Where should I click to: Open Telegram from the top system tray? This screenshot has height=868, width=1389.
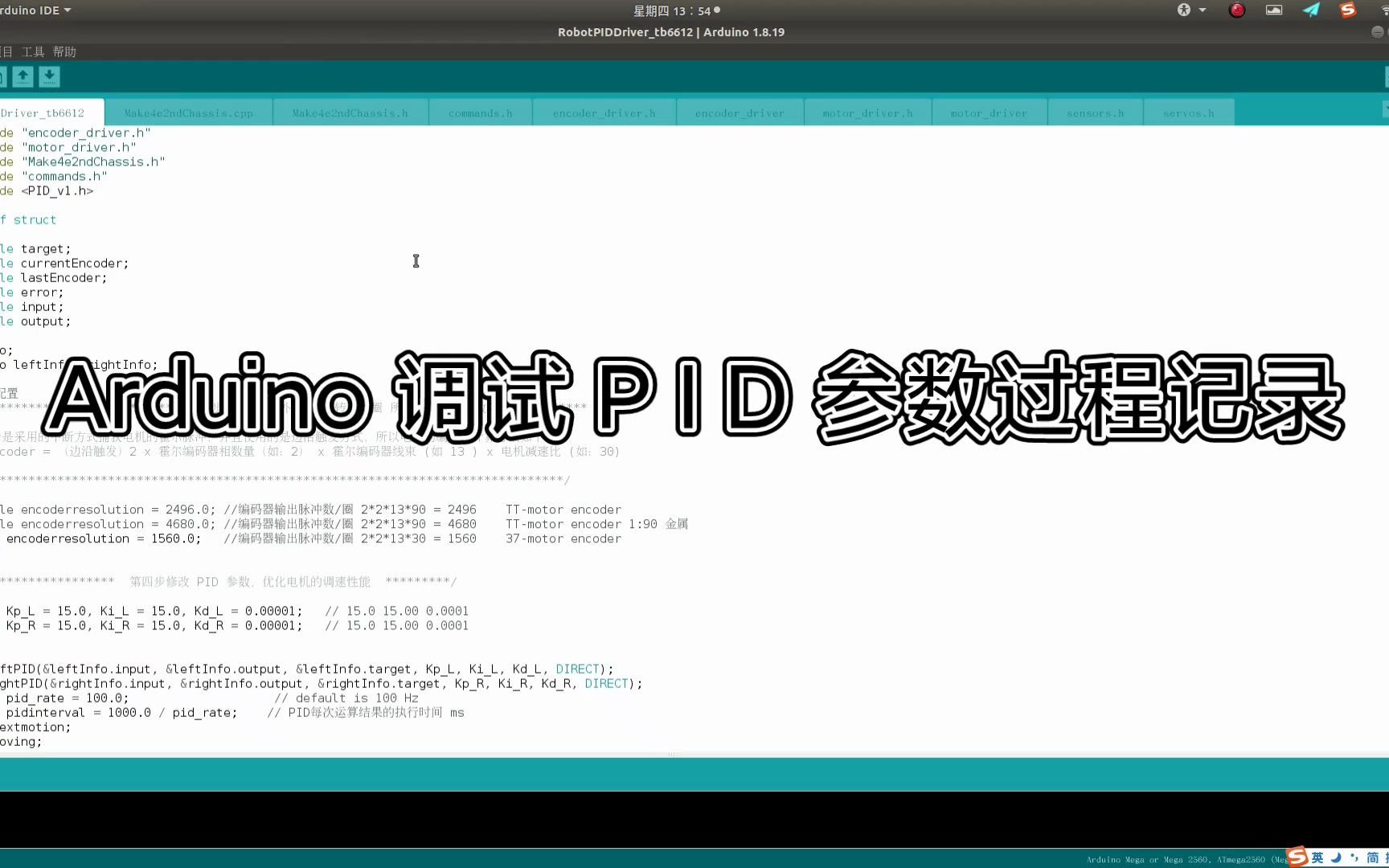pyautogui.click(x=1310, y=10)
